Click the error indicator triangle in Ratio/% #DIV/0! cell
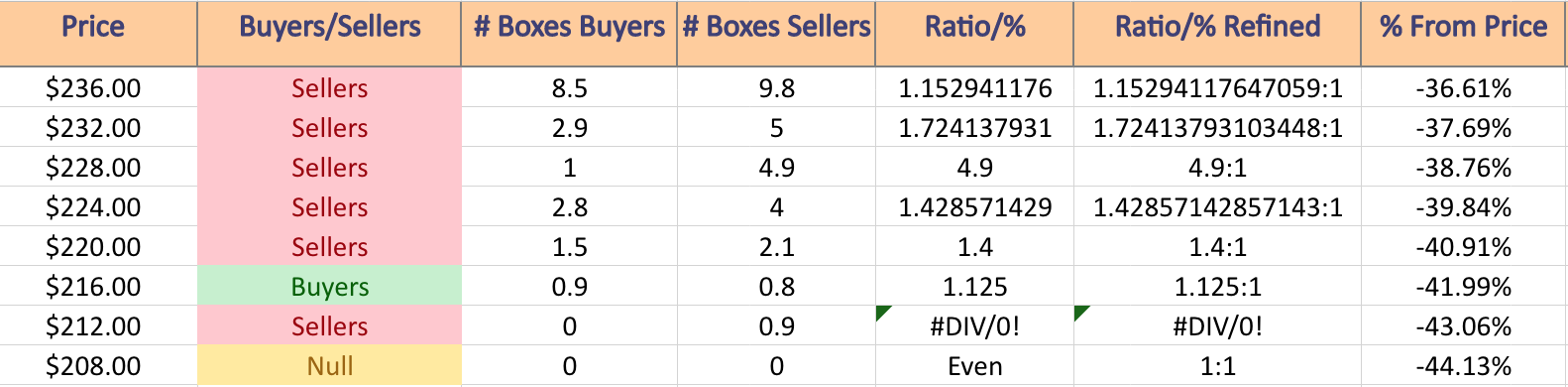Screen dimensions: 1568x387 [x=882, y=312]
